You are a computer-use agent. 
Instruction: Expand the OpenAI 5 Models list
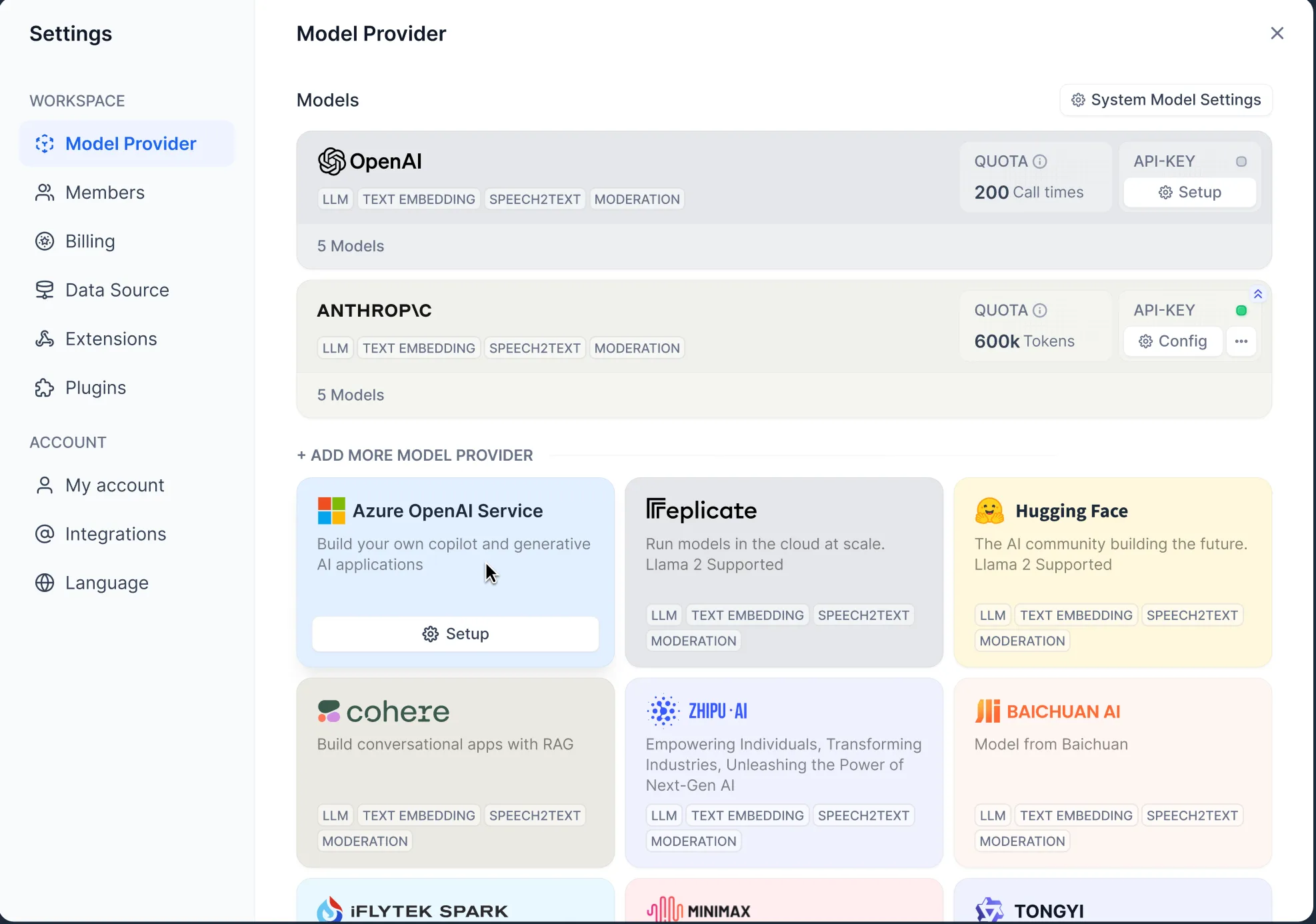coord(351,246)
